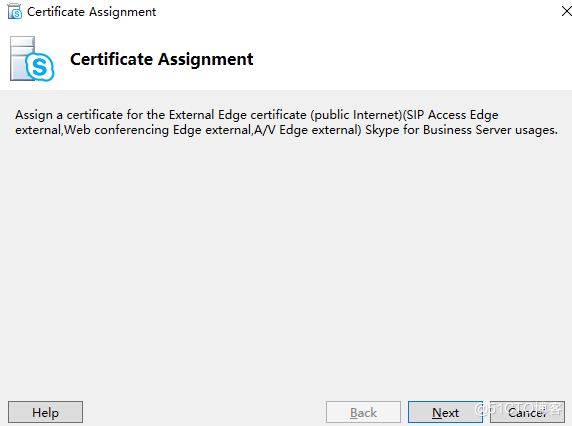Screen dimensions: 572x426
Task: Click the blue Skype S logo bubble
Action: (x=40, y=67)
